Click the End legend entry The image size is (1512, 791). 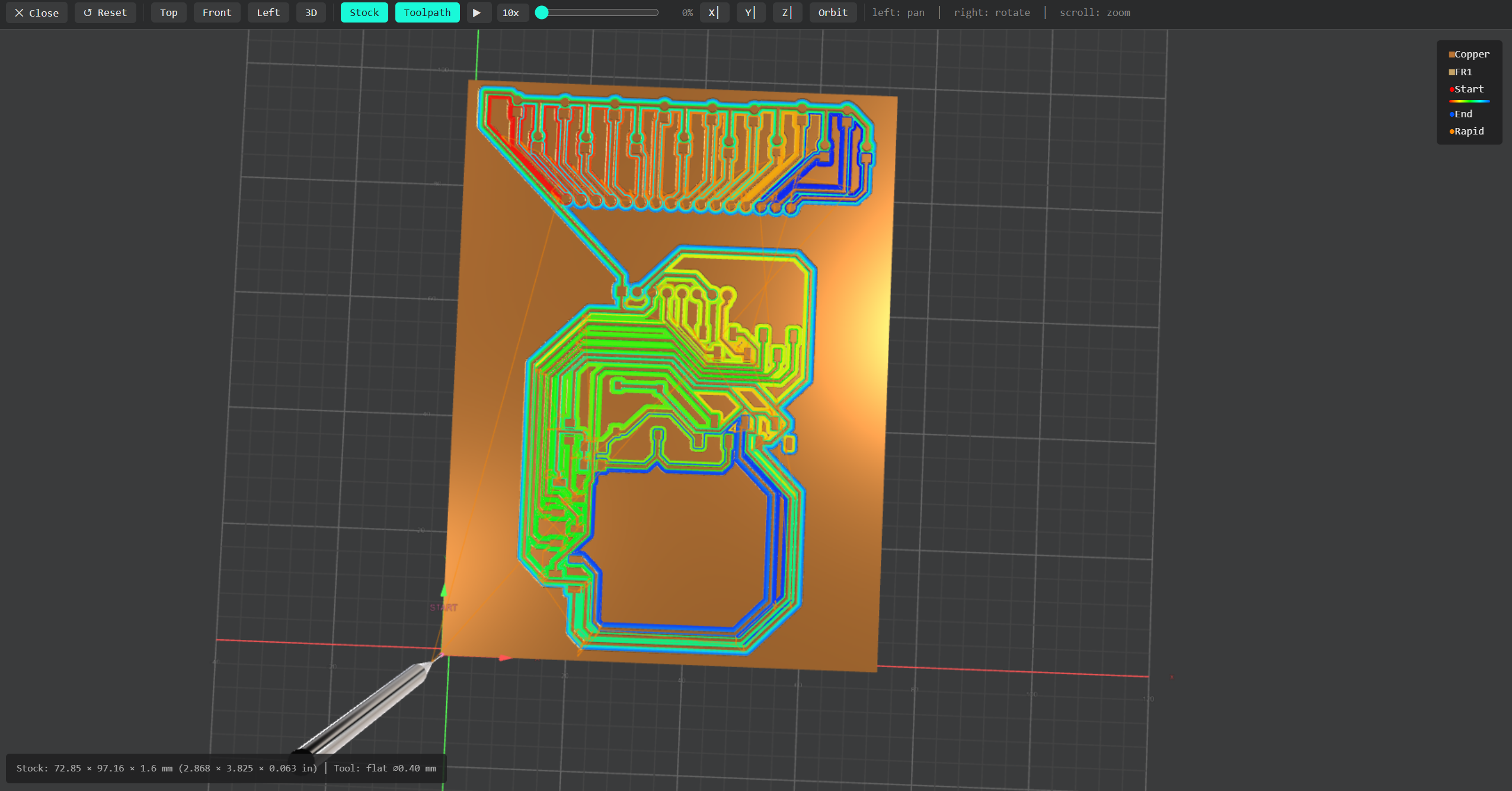pos(1462,114)
